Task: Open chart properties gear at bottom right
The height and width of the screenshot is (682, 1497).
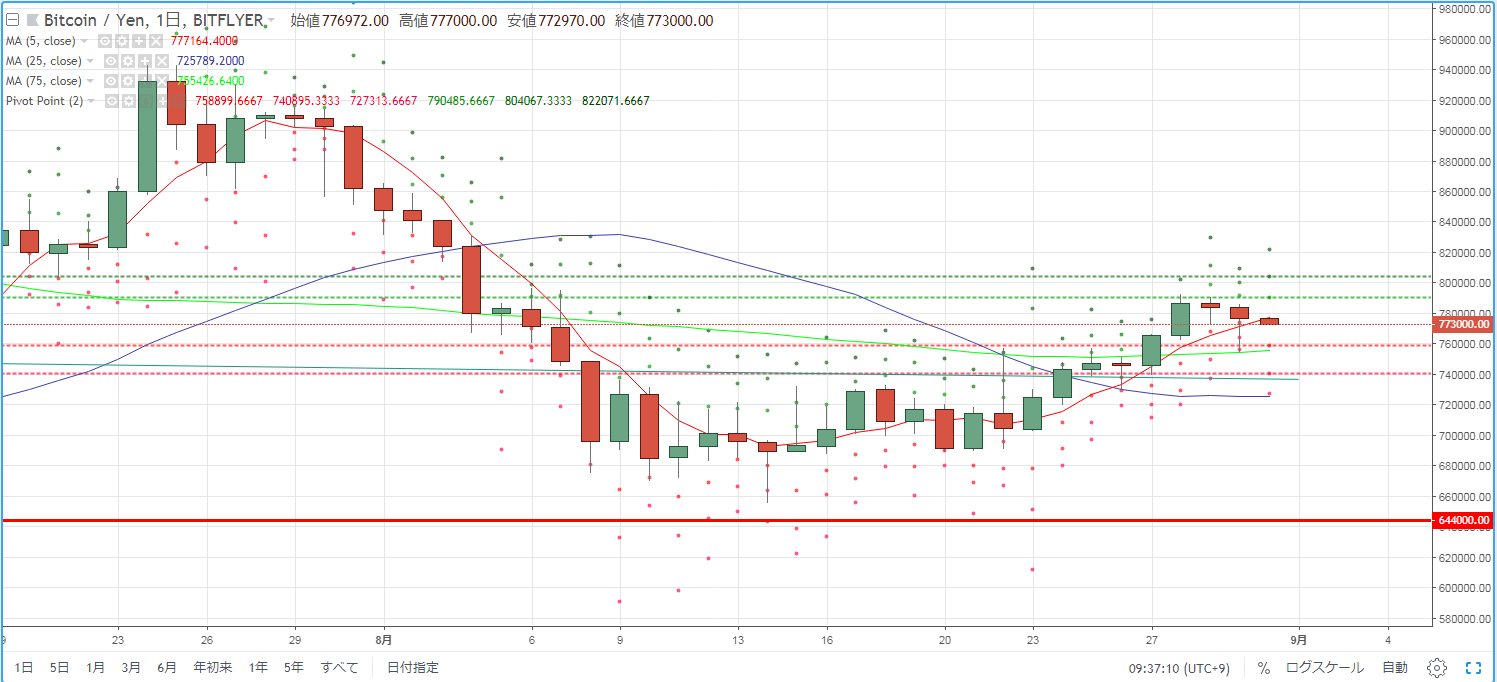Action: pyautogui.click(x=1437, y=667)
